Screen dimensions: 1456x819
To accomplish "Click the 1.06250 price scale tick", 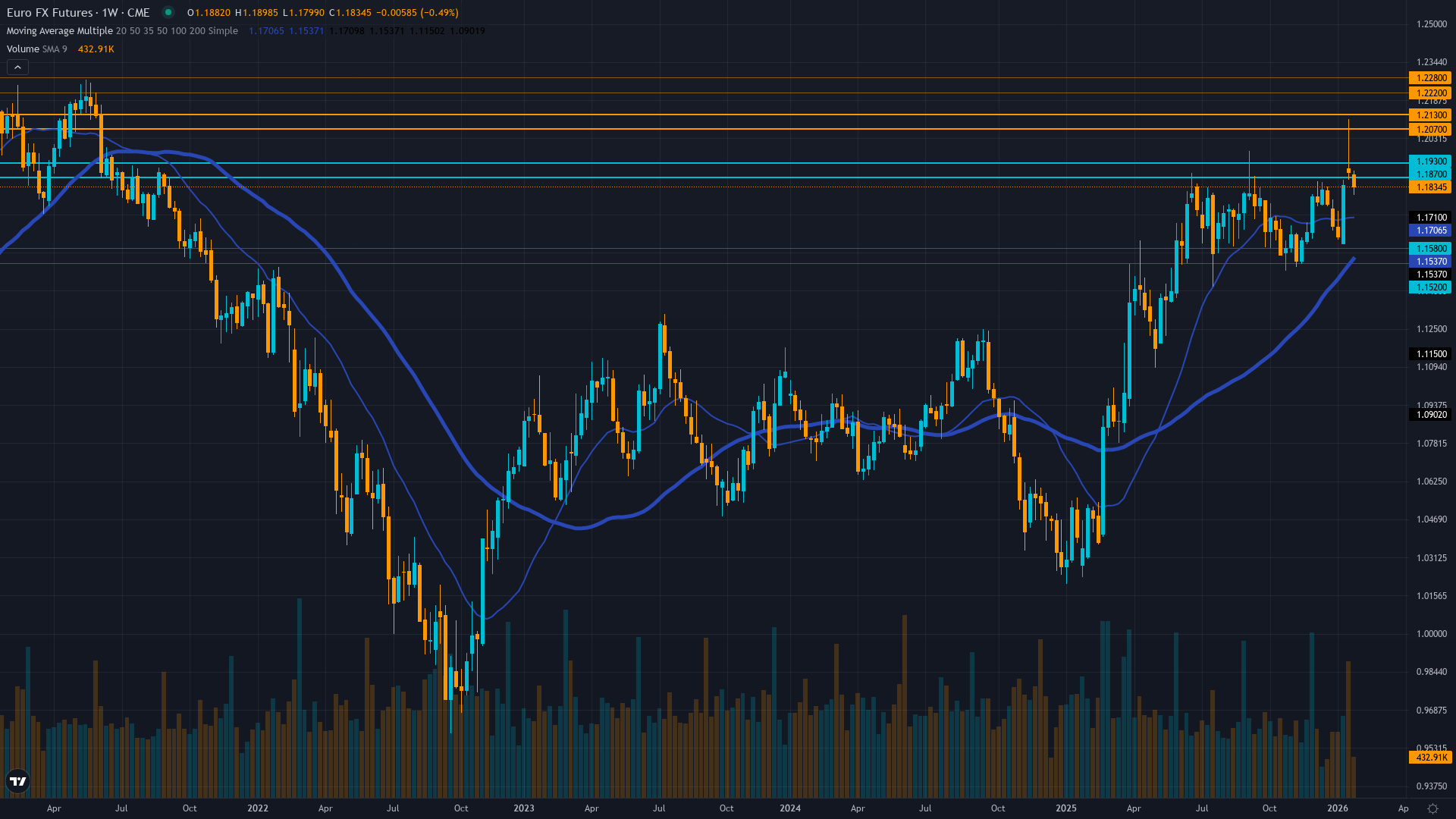I will coord(1432,482).
